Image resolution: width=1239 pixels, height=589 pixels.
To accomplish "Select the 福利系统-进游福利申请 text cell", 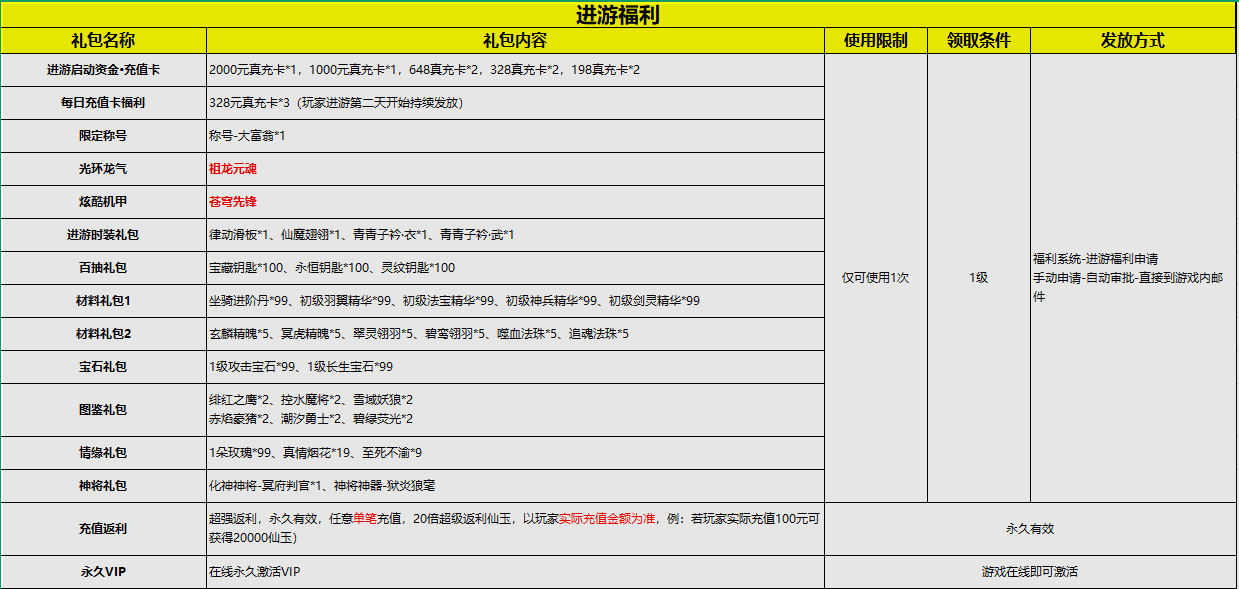I will 1095,259.
